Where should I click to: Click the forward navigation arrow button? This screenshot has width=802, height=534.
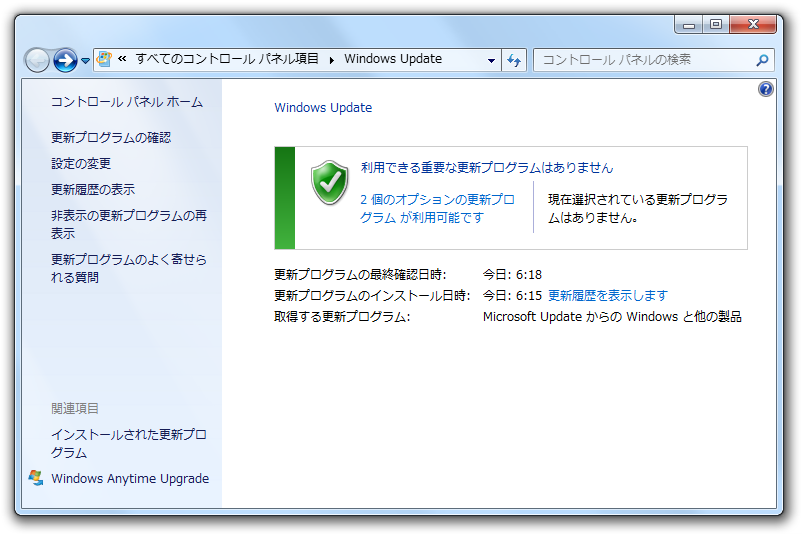[65, 60]
